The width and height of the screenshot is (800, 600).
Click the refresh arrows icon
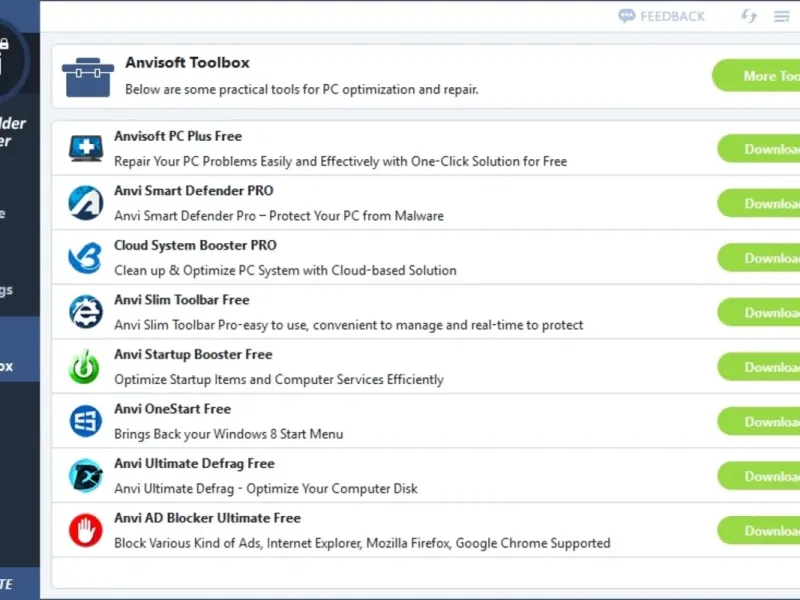click(748, 16)
